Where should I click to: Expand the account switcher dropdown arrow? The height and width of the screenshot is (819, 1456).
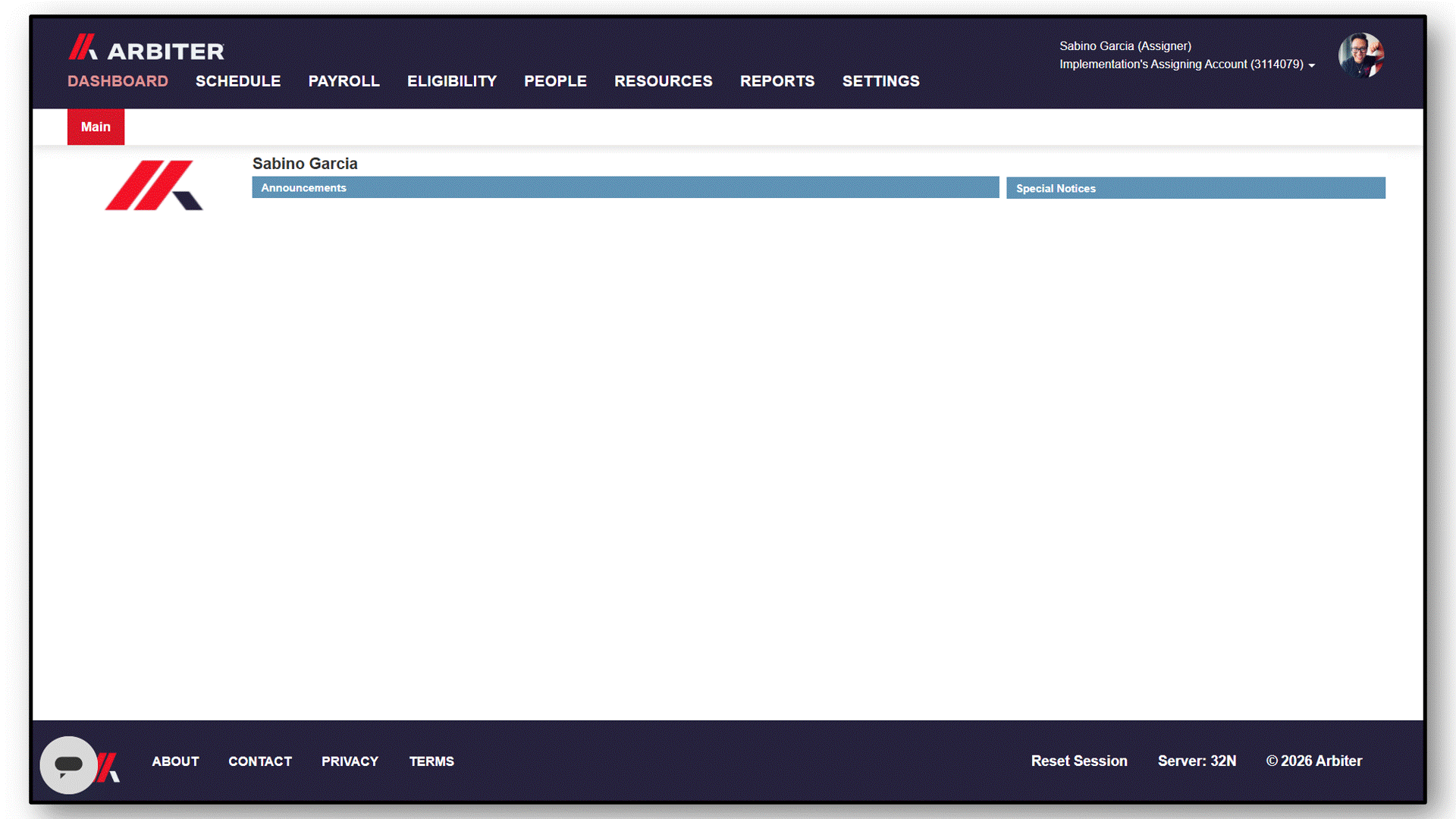click(1311, 66)
